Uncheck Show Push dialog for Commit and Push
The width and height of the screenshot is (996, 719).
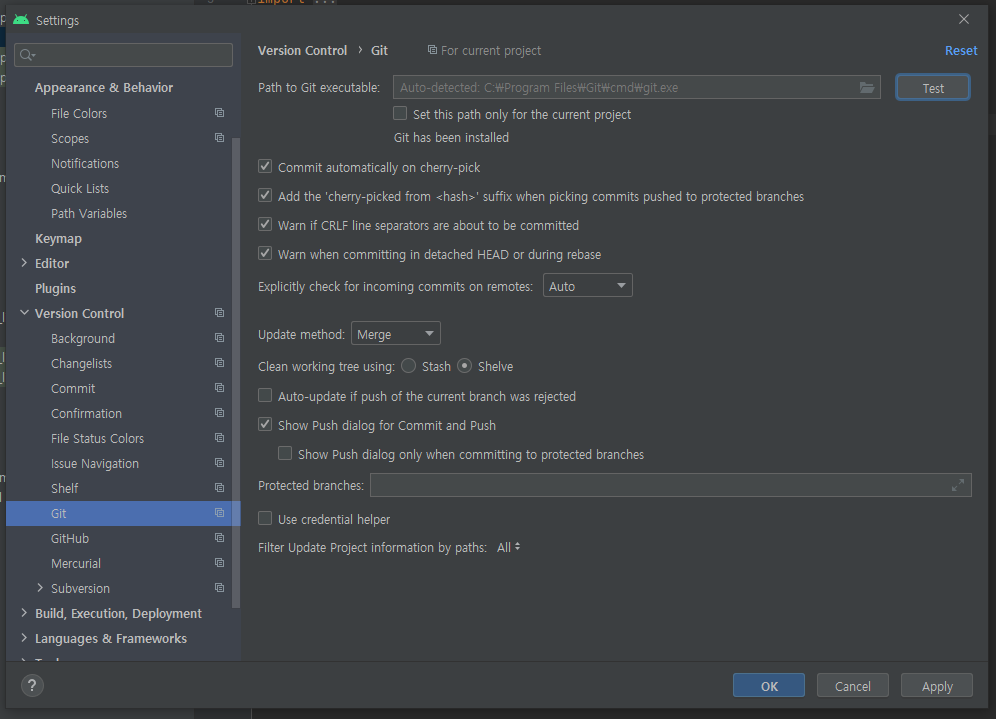click(265, 424)
